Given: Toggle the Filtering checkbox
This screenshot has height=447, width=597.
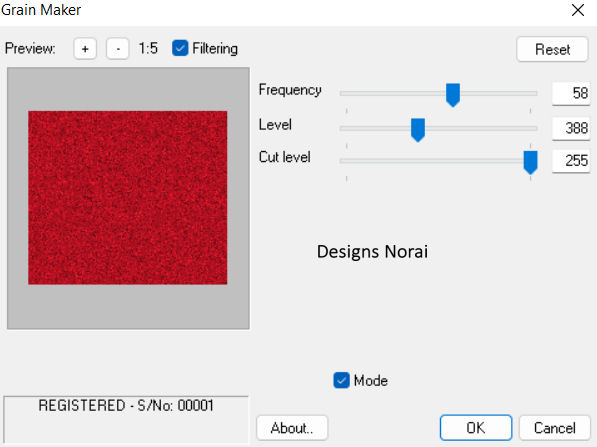Looking at the screenshot, I should [x=180, y=48].
